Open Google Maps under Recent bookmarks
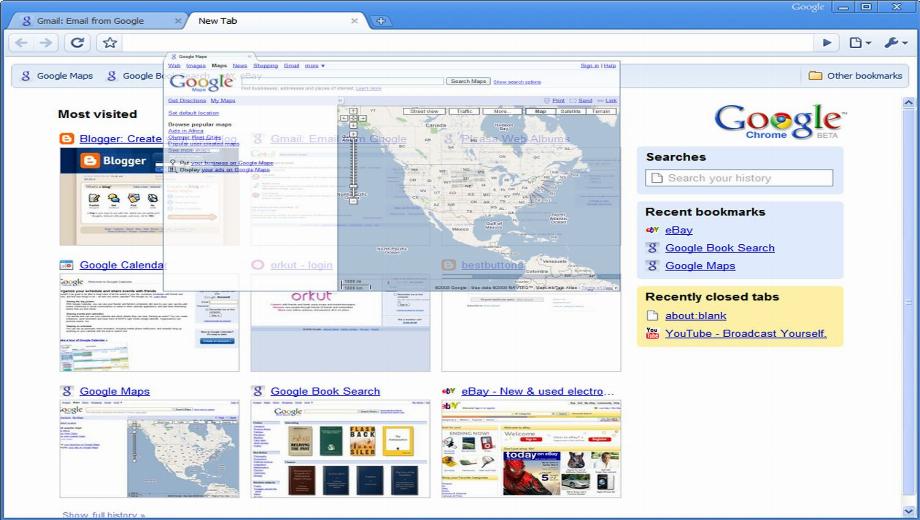 [700, 265]
